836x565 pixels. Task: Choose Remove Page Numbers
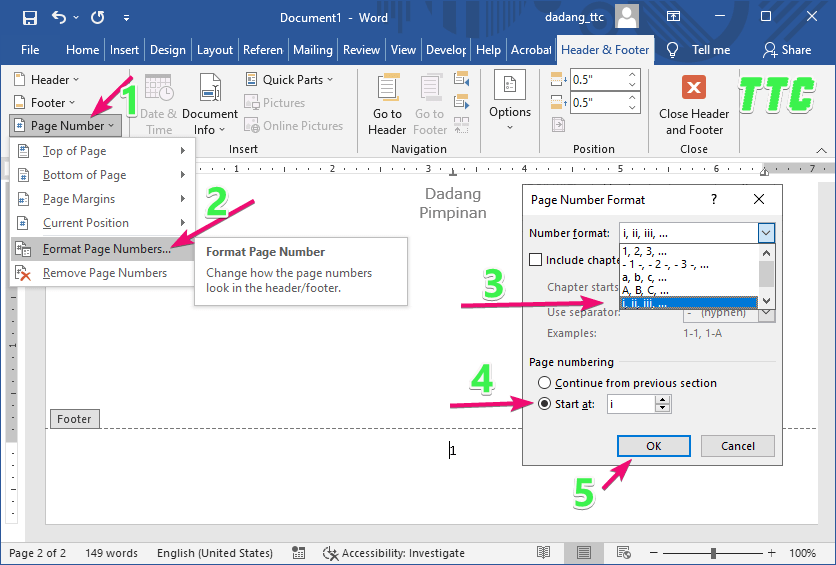pos(102,273)
